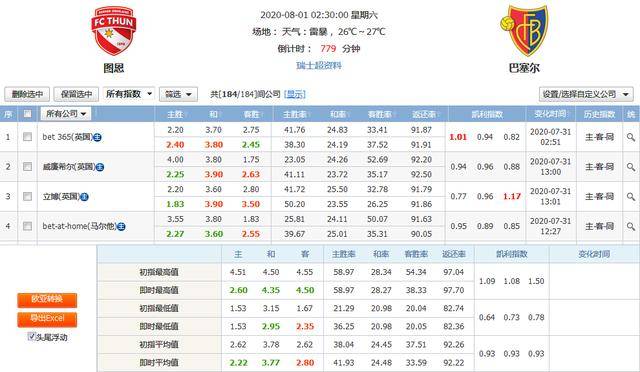This screenshot has width=640, height=372.
Task: Click company name 立博(英国)
Action: coord(61,197)
